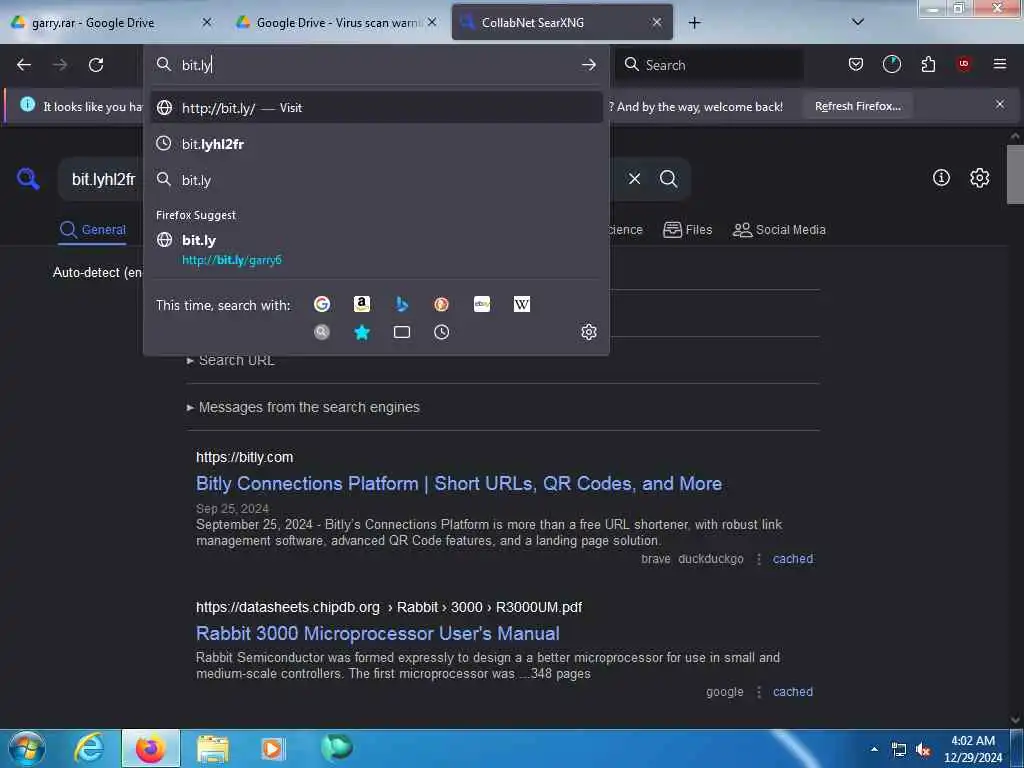Choose the bit.lyhl2fr history suggestion
Viewport: 1024px width, 768px height.
tap(376, 144)
